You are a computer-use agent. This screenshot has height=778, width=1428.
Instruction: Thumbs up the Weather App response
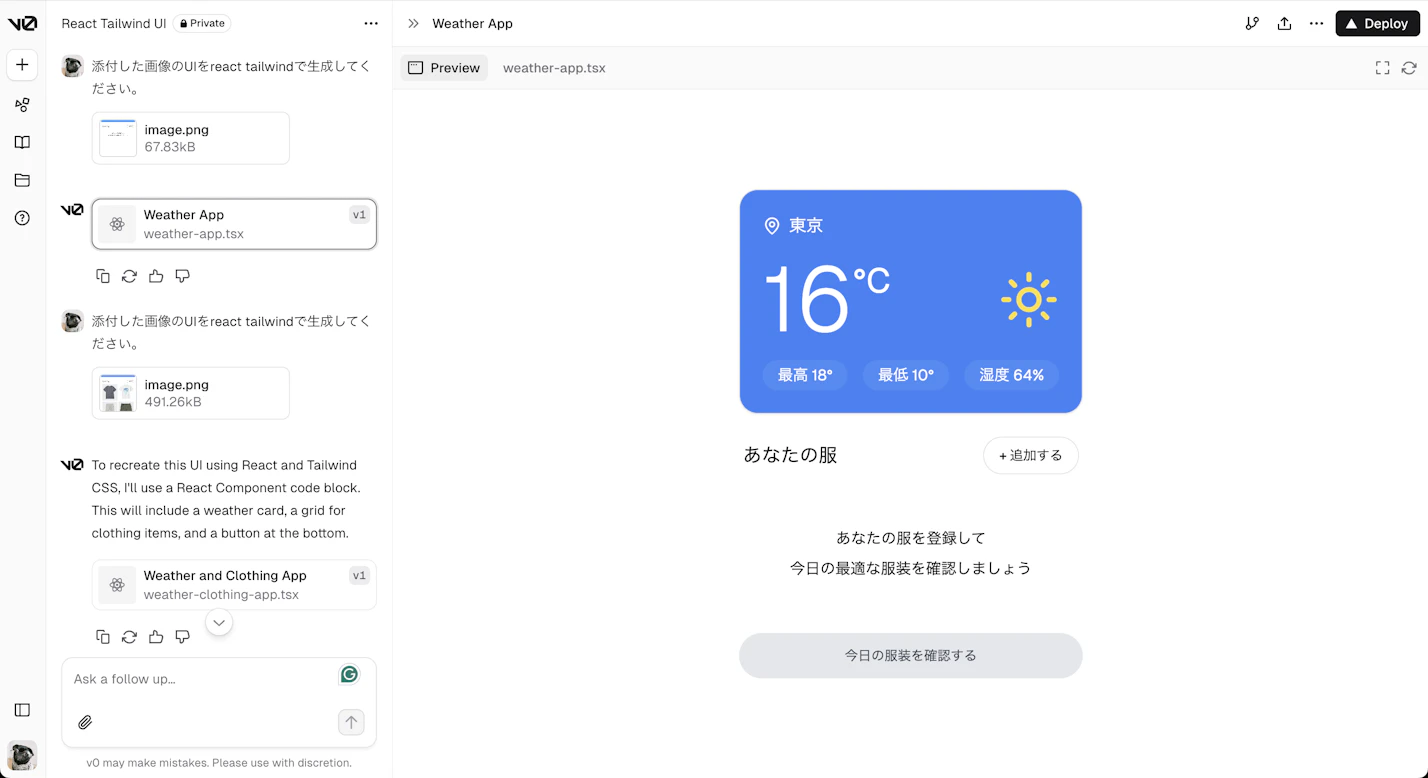[156, 276]
